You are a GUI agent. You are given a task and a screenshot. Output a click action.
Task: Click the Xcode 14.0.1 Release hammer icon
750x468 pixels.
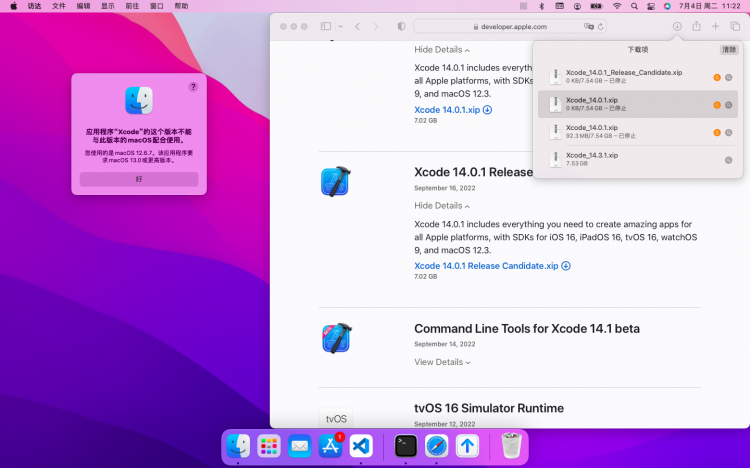(x=336, y=181)
